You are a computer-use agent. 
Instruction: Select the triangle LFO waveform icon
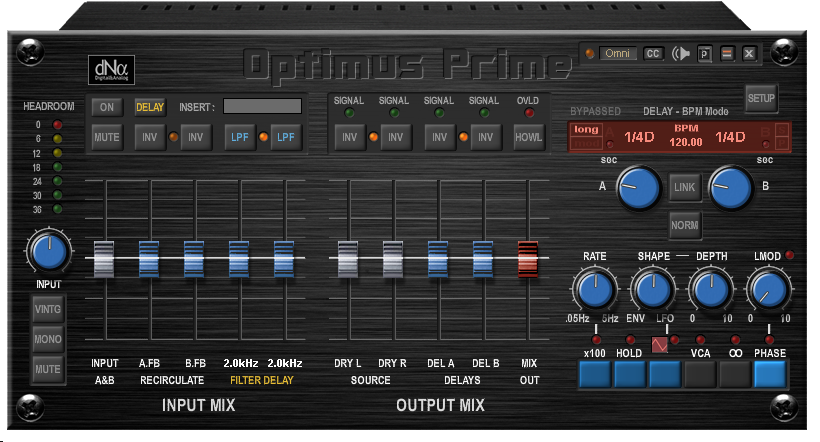click(x=659, y=345)
